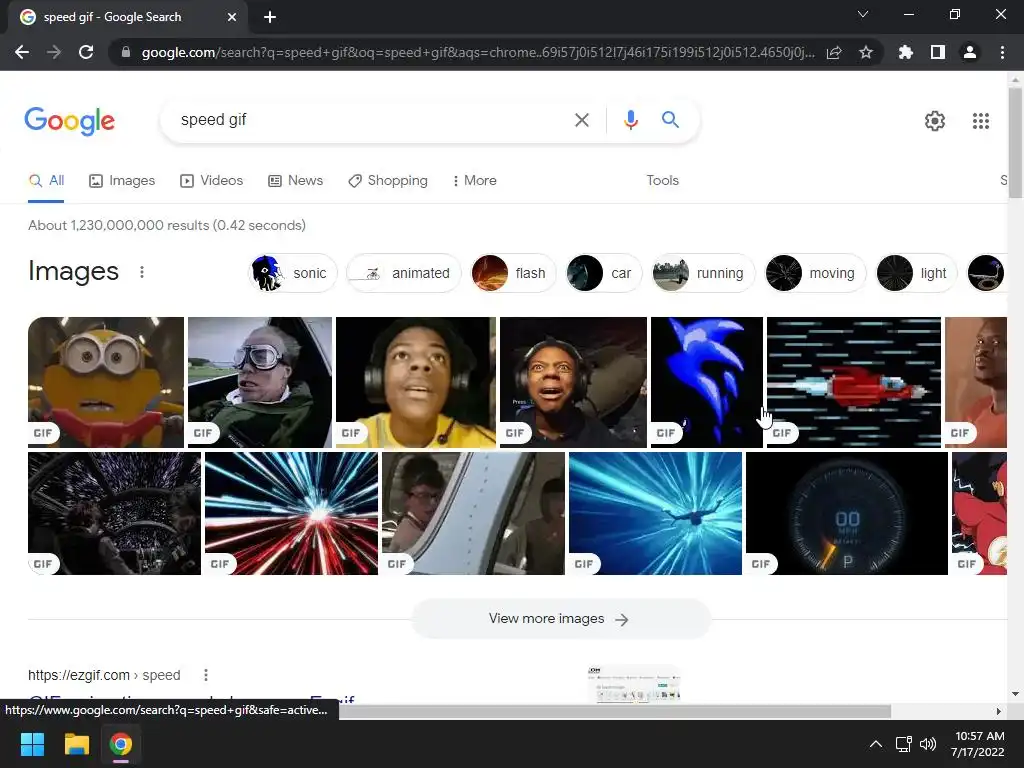Click View more images button
Image resolution: width=1024 pixels, height=768 pixels.
tap(560, 618)
